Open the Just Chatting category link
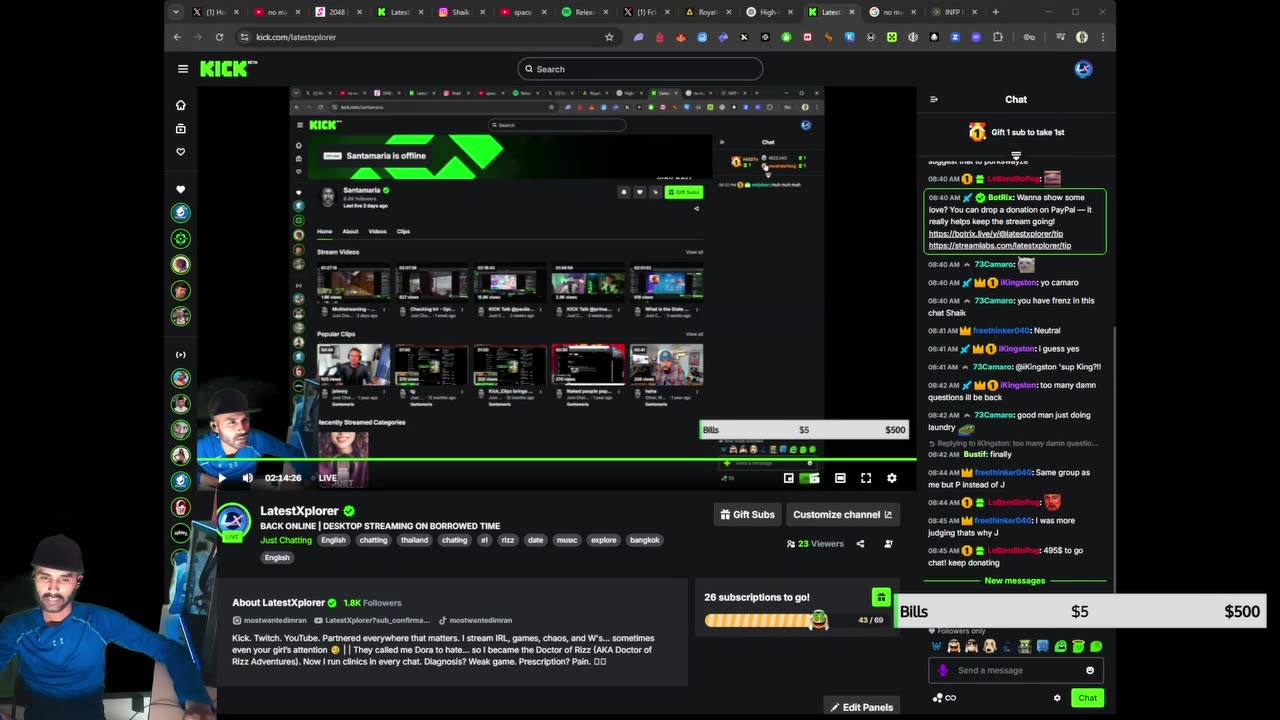The width and height of the screenshot is (1280, 720). point(286,540)
